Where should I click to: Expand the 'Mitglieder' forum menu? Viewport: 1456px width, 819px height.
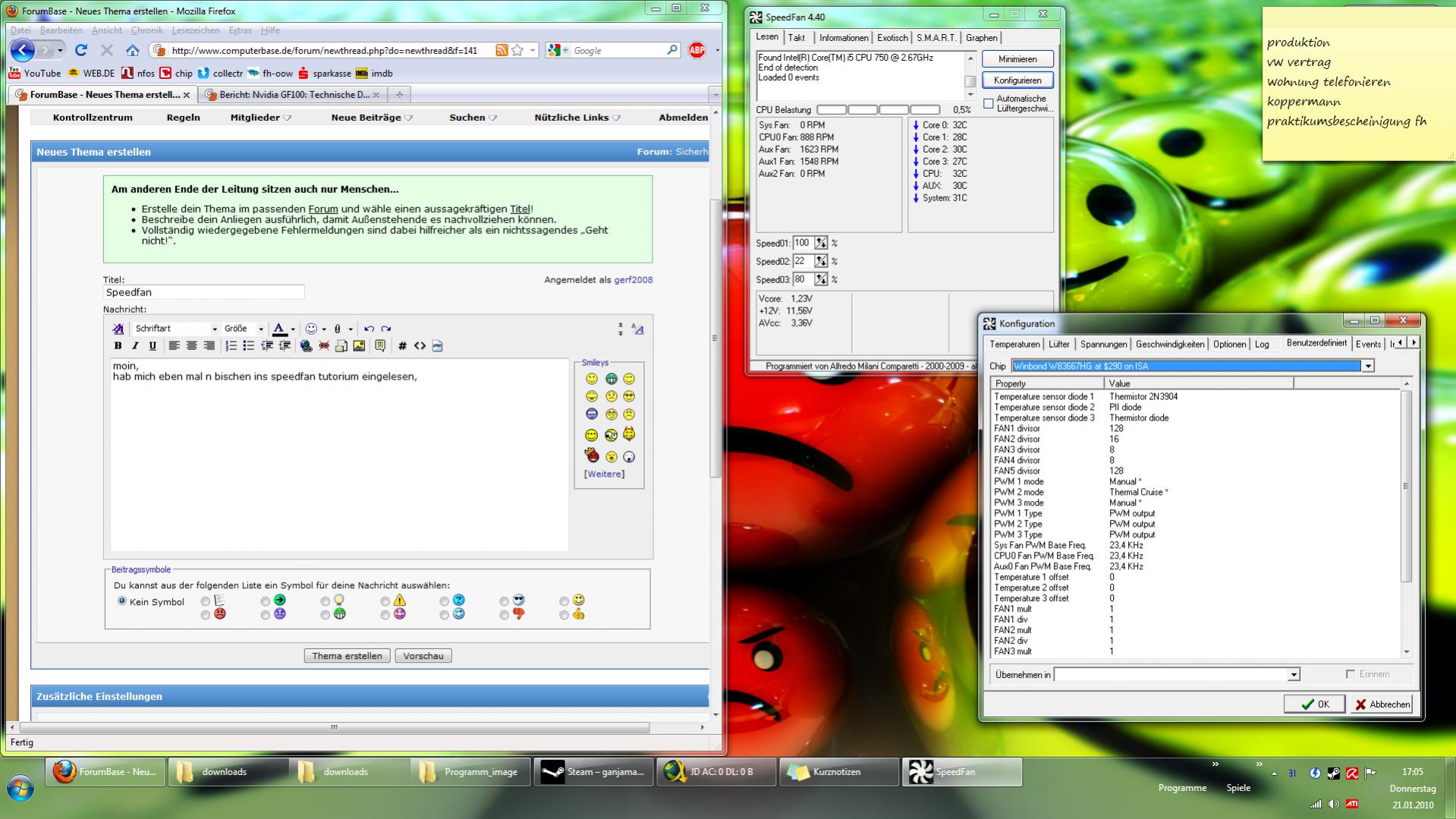tap(261, 118)
